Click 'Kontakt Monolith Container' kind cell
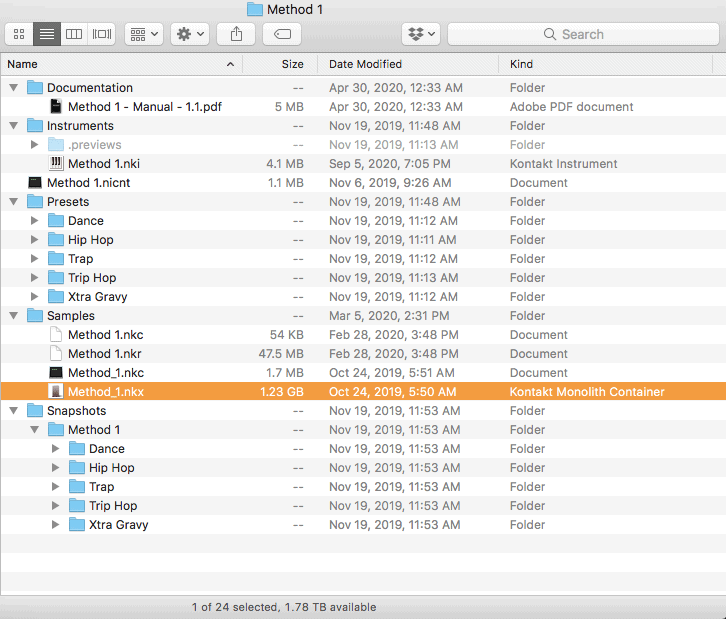Image resolution: width=726 pixels, height=619 pixels. (x=587, y=391)
